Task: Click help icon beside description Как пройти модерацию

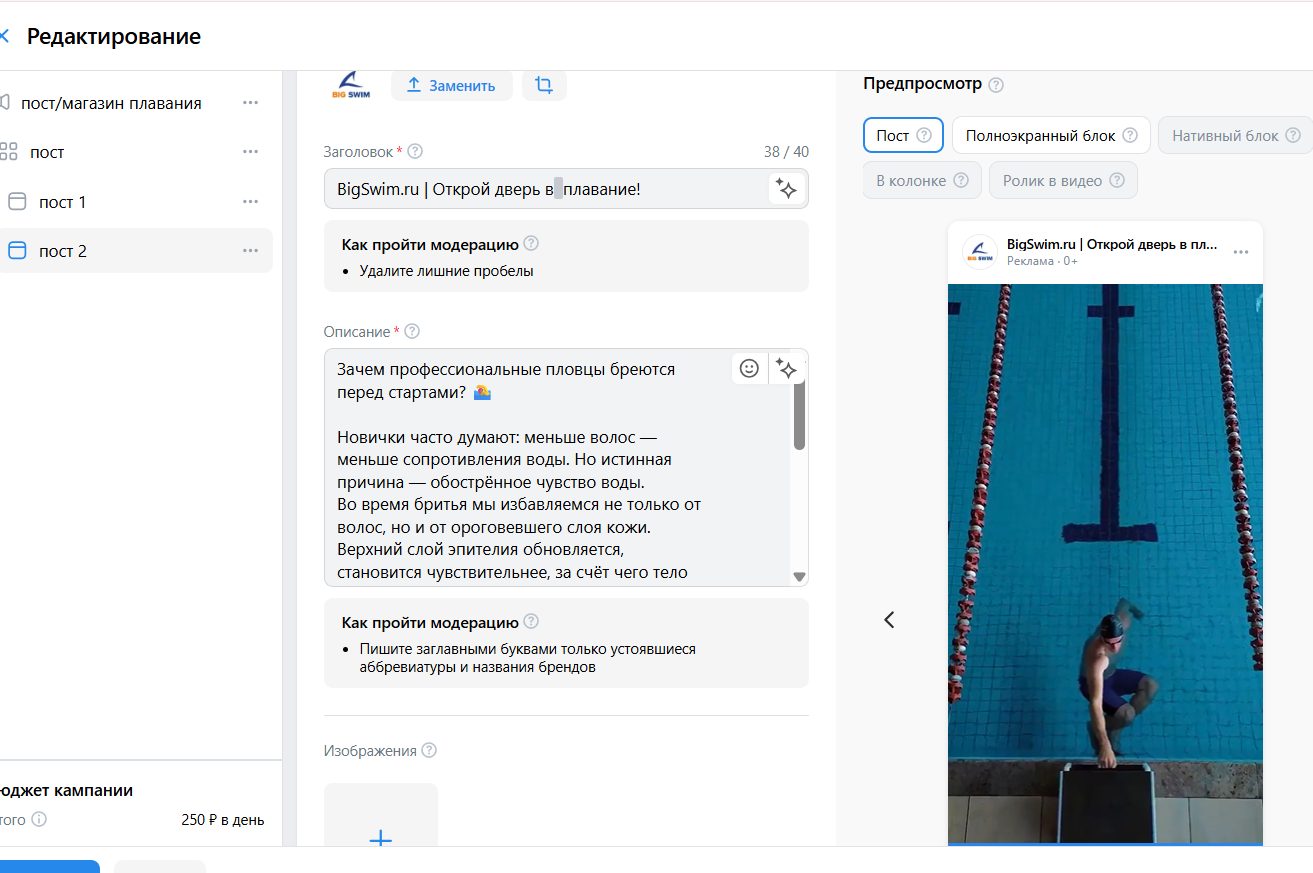Action: (x=531, y=622)
